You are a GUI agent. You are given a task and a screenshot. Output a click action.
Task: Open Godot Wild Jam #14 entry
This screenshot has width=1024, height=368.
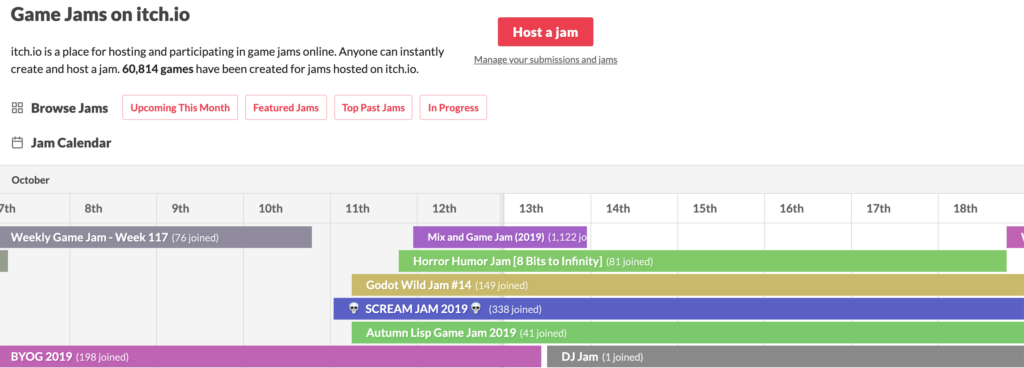pos(688,285)
